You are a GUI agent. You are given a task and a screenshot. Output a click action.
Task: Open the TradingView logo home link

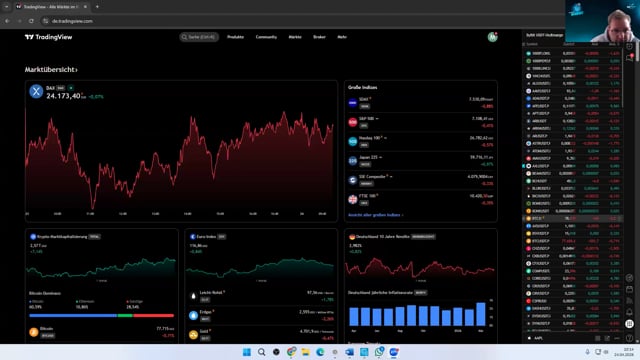48,37
